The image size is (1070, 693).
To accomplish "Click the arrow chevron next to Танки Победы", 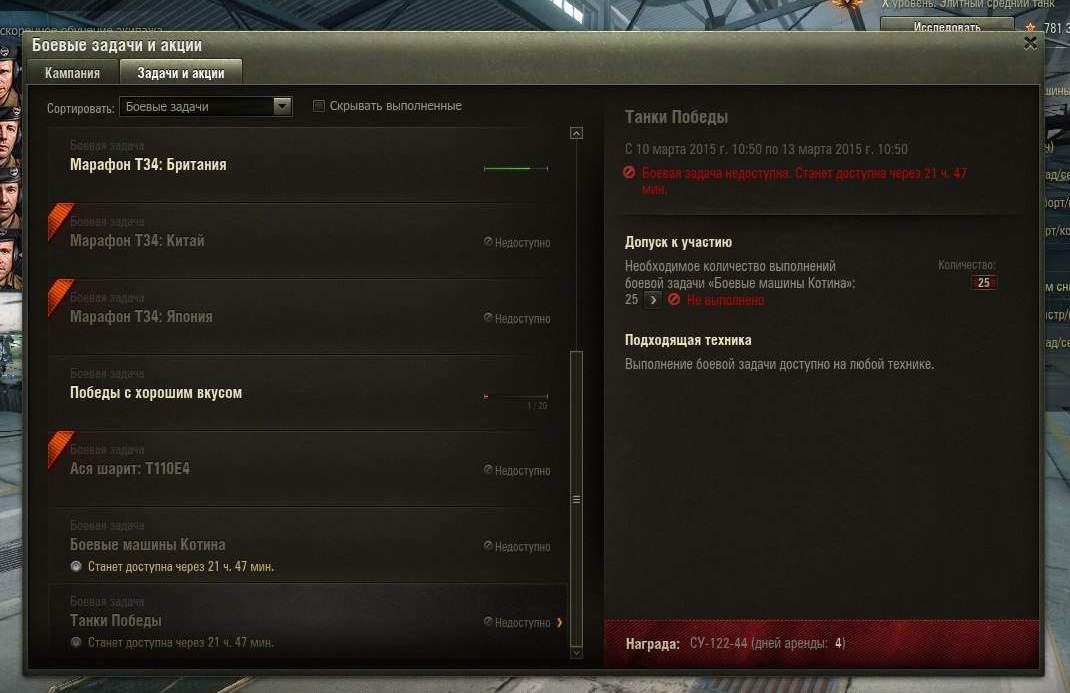I will click(x=560, y=622).
